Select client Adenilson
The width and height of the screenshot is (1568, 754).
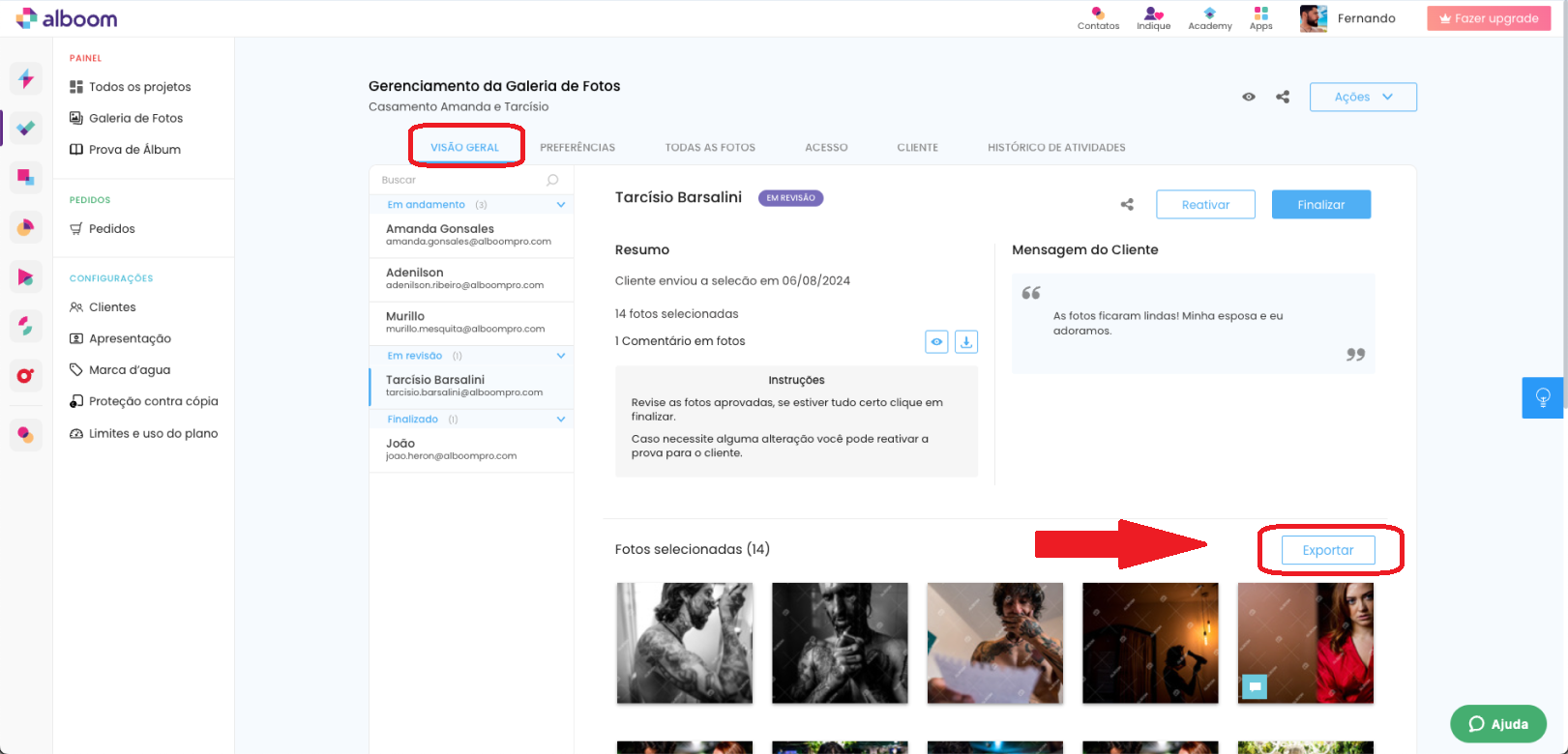471,279
